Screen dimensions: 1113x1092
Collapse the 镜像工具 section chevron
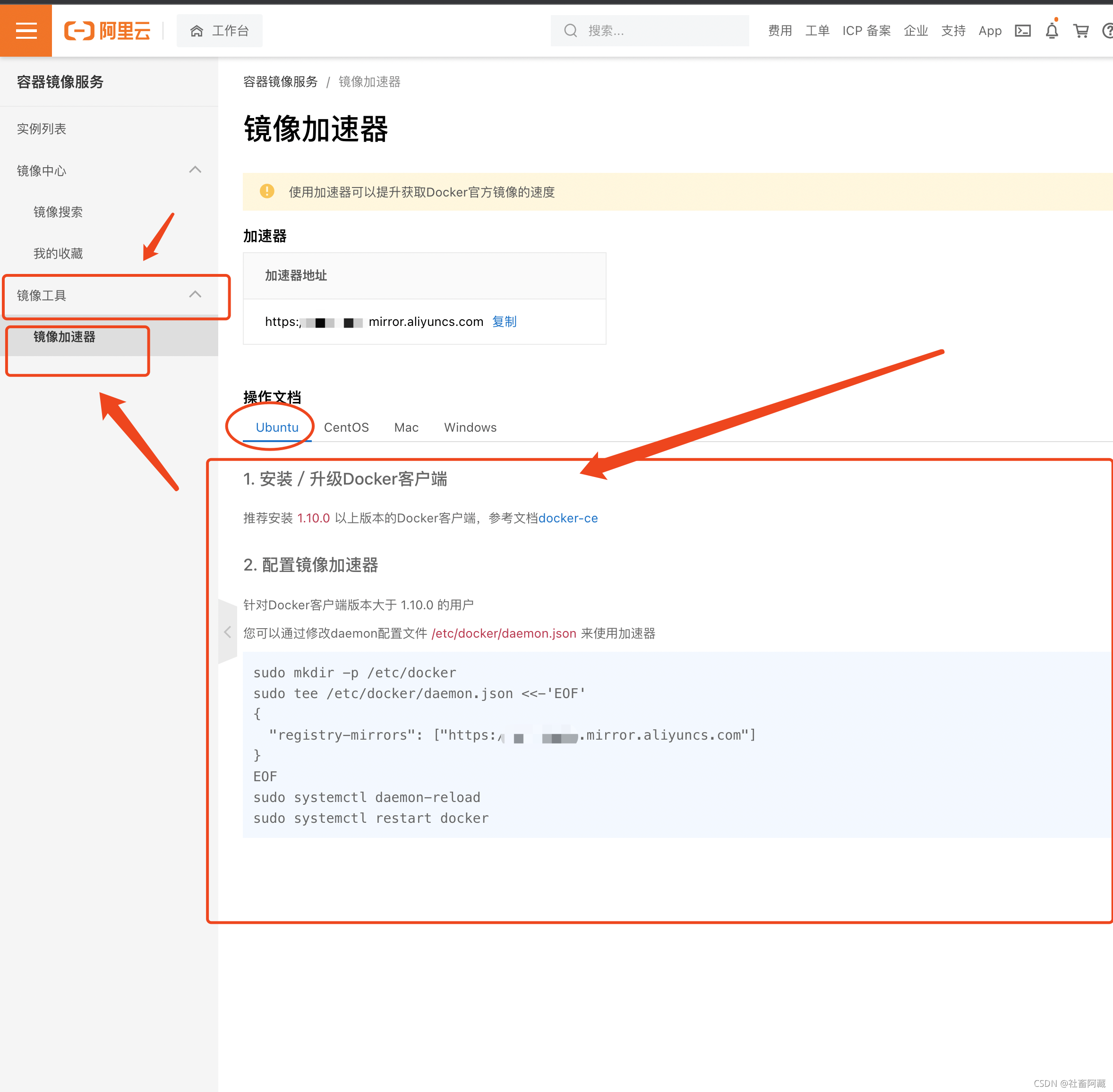[x=195, y=294]
